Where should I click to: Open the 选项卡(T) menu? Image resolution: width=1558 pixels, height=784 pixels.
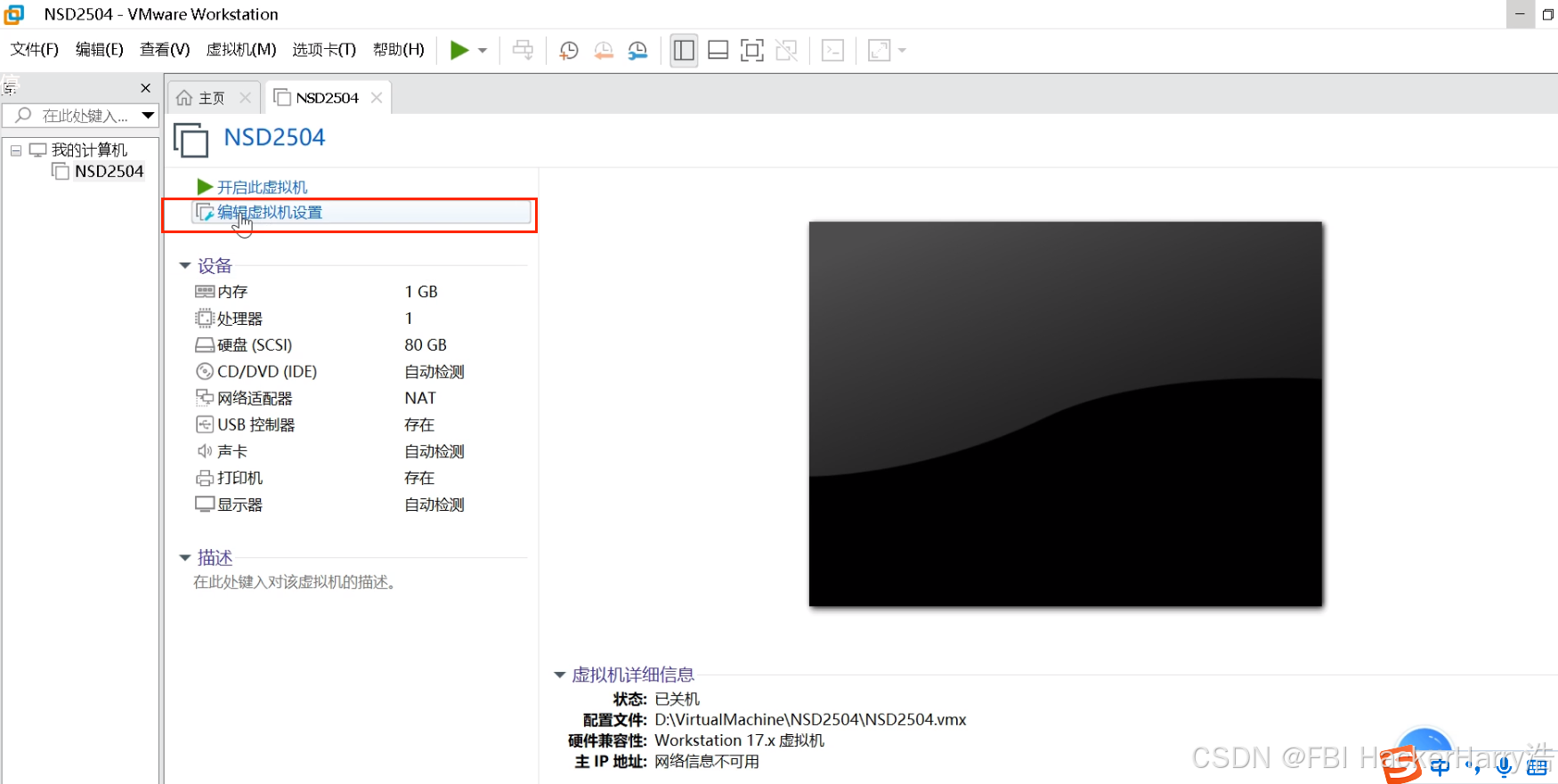pyautogui.click(x=324, y=50)
